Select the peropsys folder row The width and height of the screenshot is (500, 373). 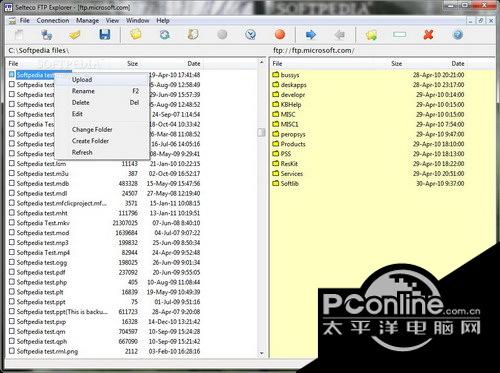click(x=368, y=134)
